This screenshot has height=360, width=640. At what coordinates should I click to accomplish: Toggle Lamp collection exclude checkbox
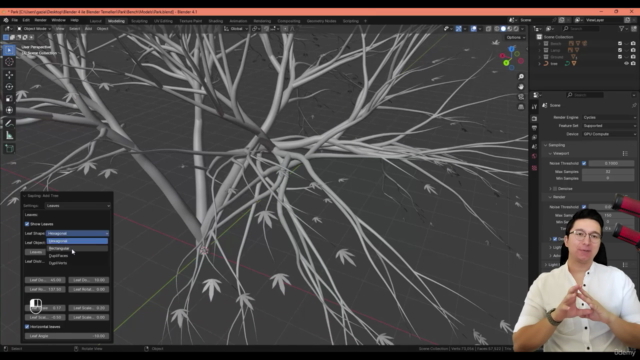point(620,50)
